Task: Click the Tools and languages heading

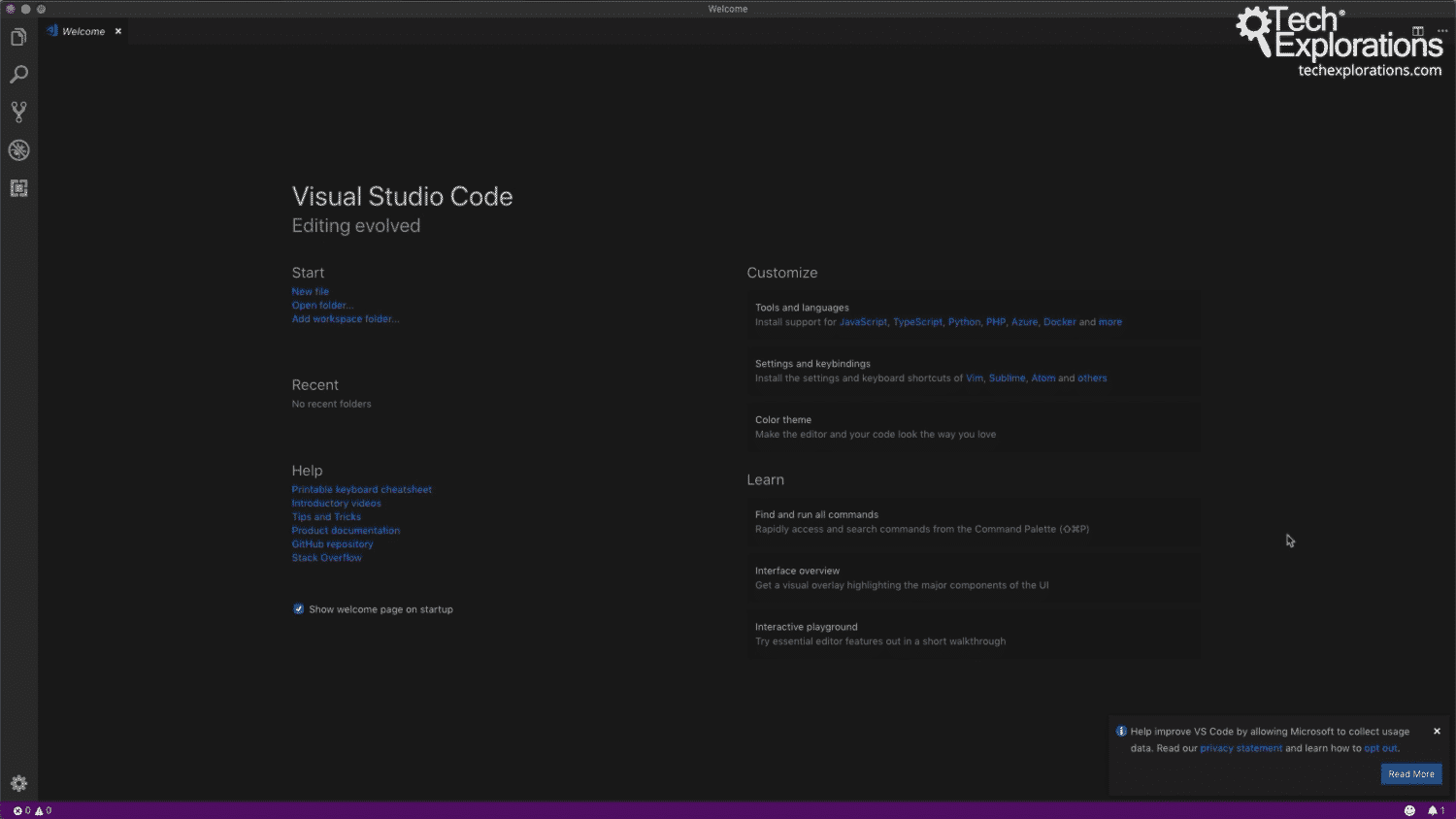Action: tap(802, 308)
